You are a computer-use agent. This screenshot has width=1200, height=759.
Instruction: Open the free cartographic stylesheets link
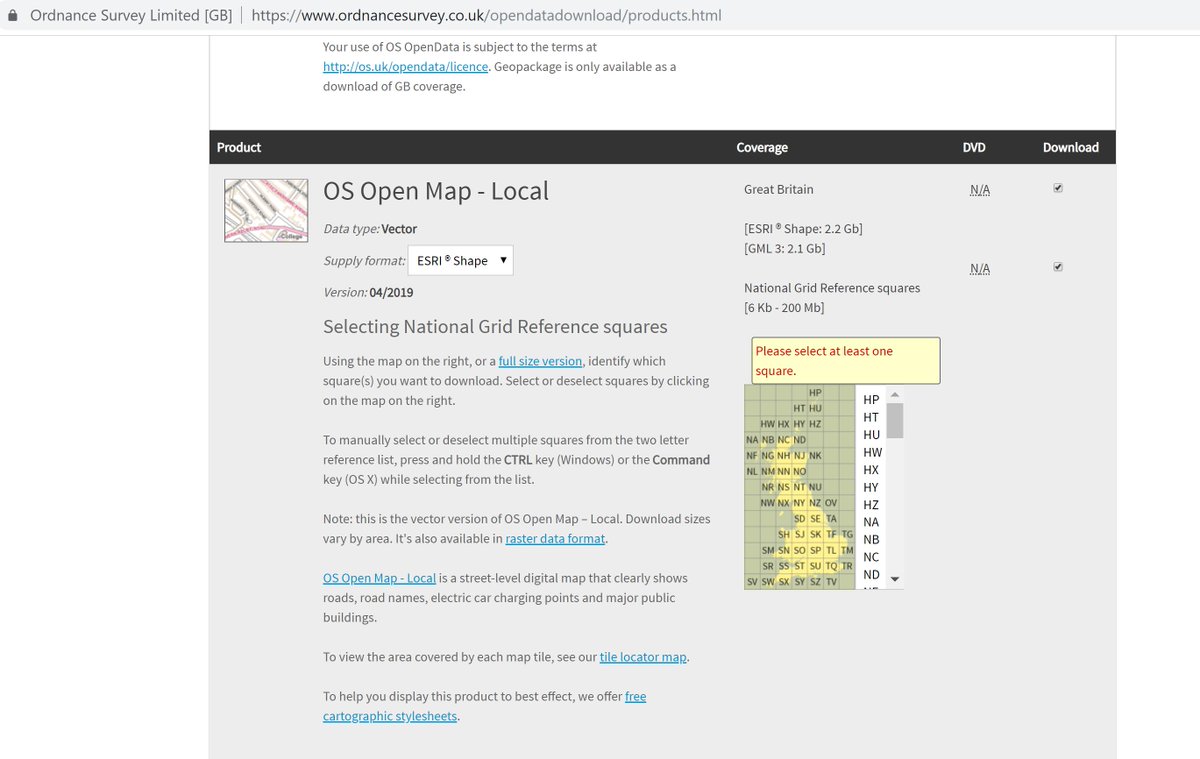pos(484,706)
